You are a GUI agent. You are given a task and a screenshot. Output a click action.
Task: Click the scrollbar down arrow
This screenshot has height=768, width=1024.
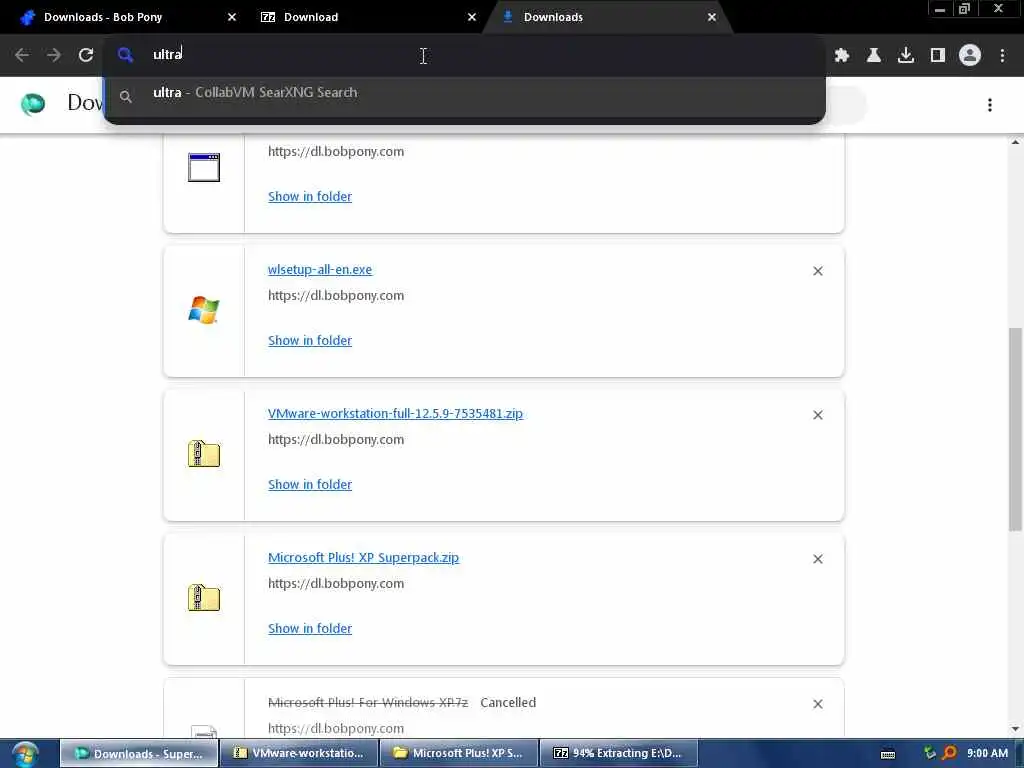pyautogui.click(x=1015, y=729)
